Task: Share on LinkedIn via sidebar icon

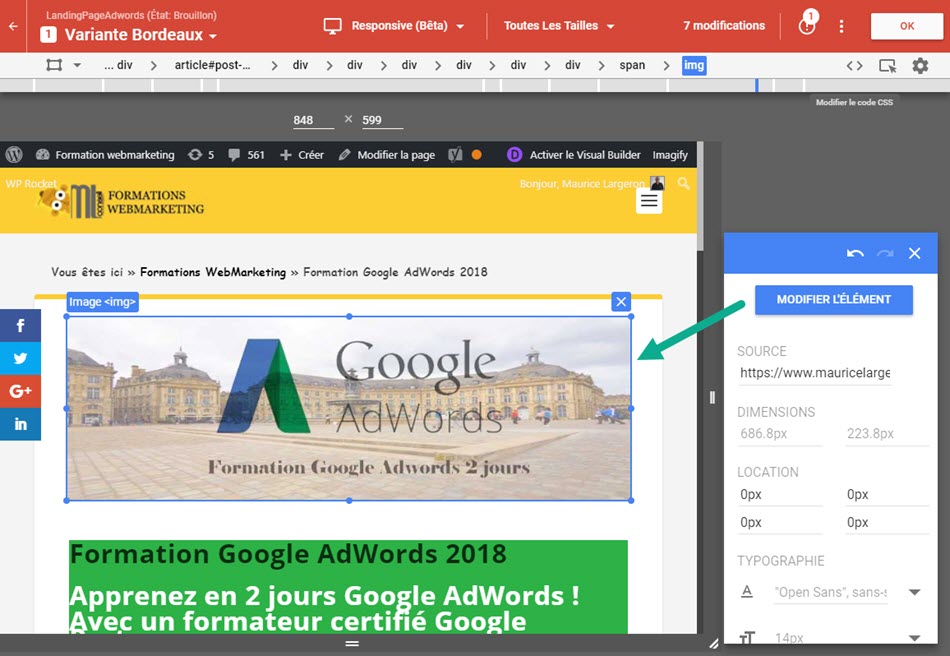Action: 21,423
